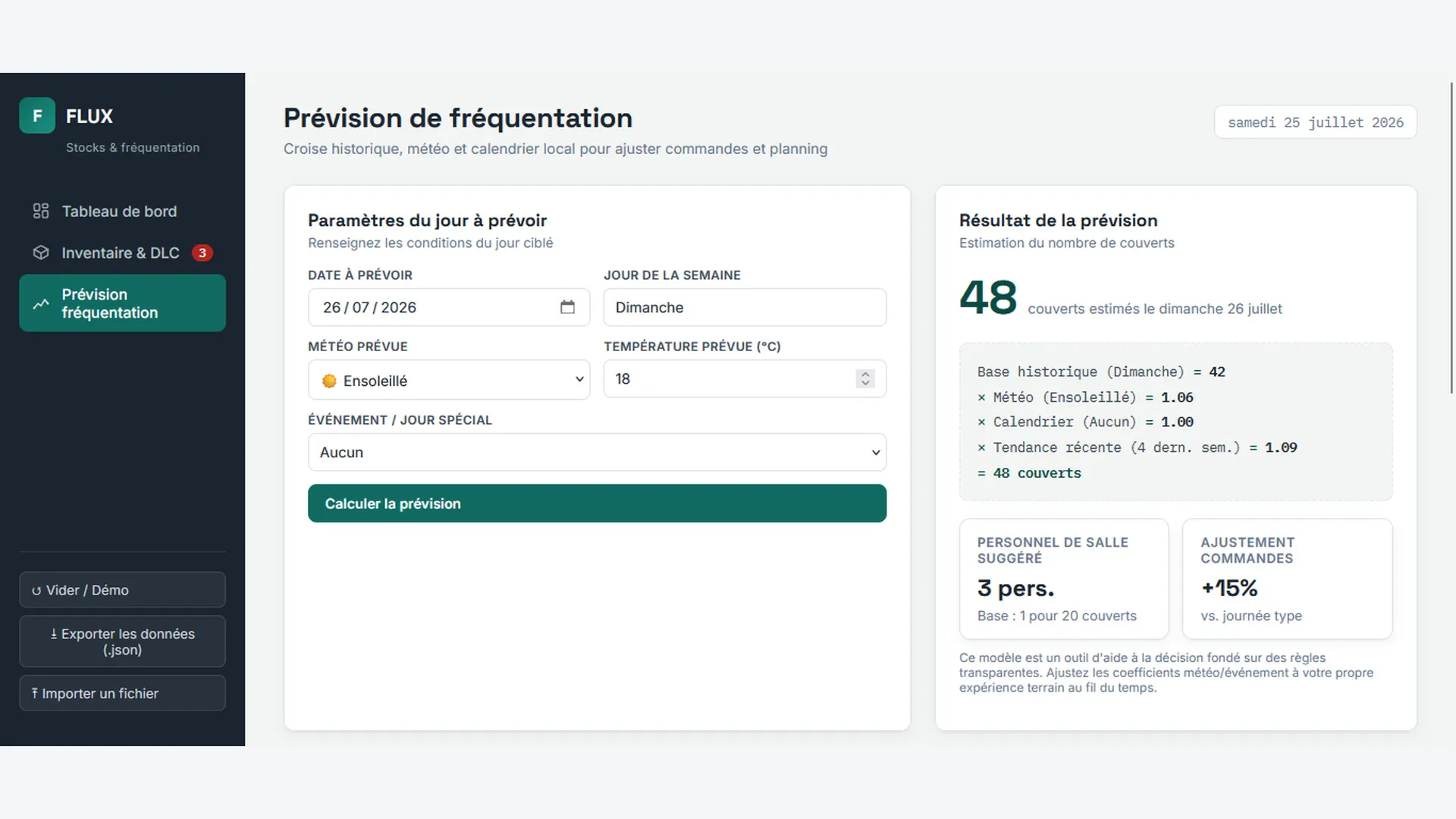Screen dimensions: 1456x819
Task: Click the temperature stepper arrows
Action: (865, 378)
